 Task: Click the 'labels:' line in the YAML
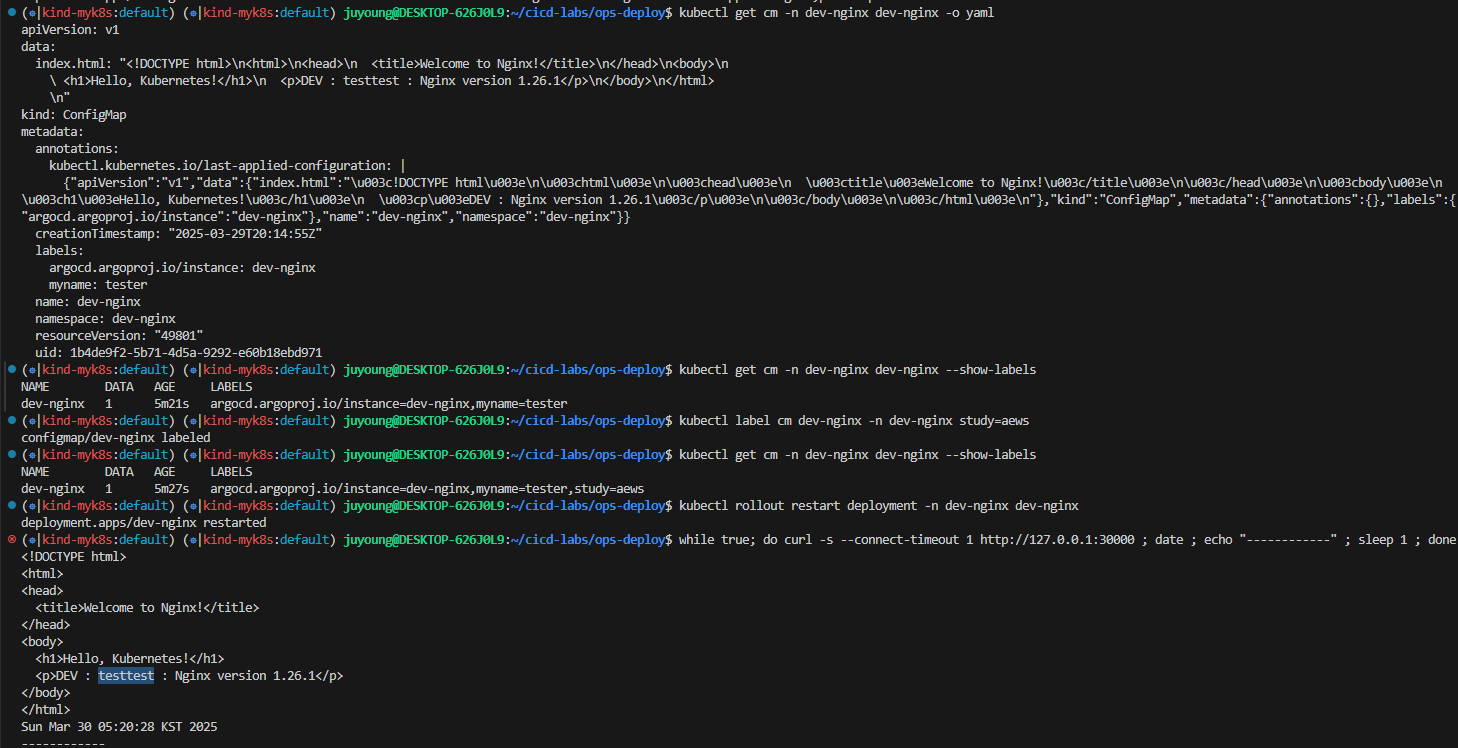(x=60, y=251)
